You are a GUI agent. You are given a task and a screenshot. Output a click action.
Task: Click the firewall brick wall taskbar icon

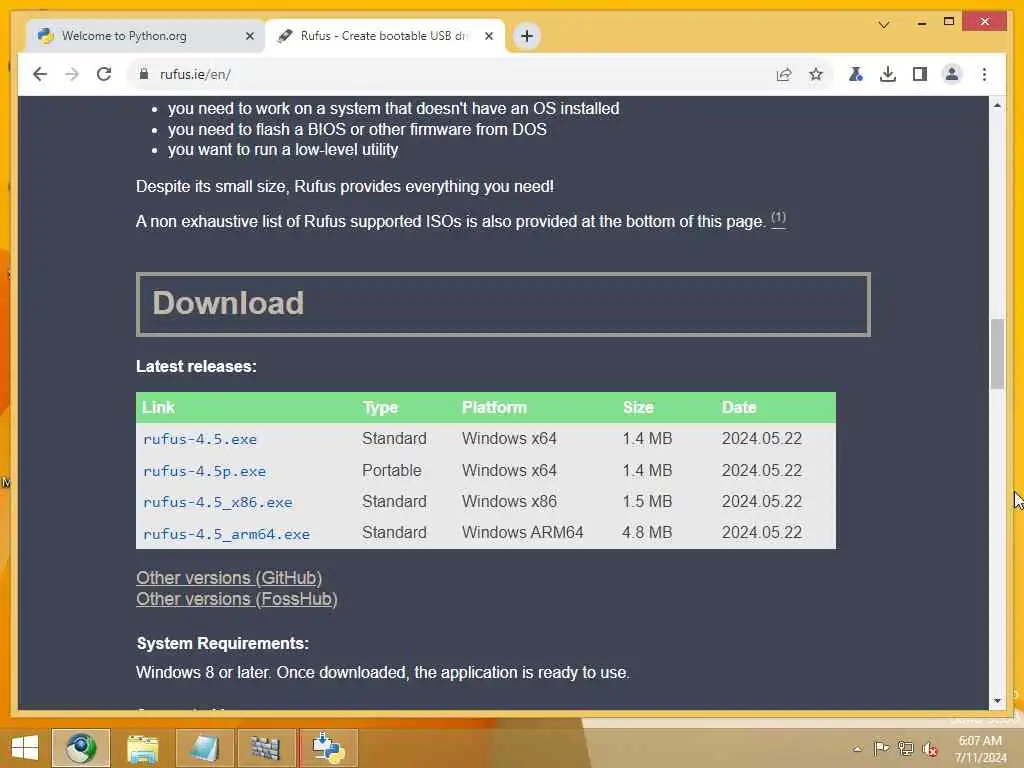(266, 748)
